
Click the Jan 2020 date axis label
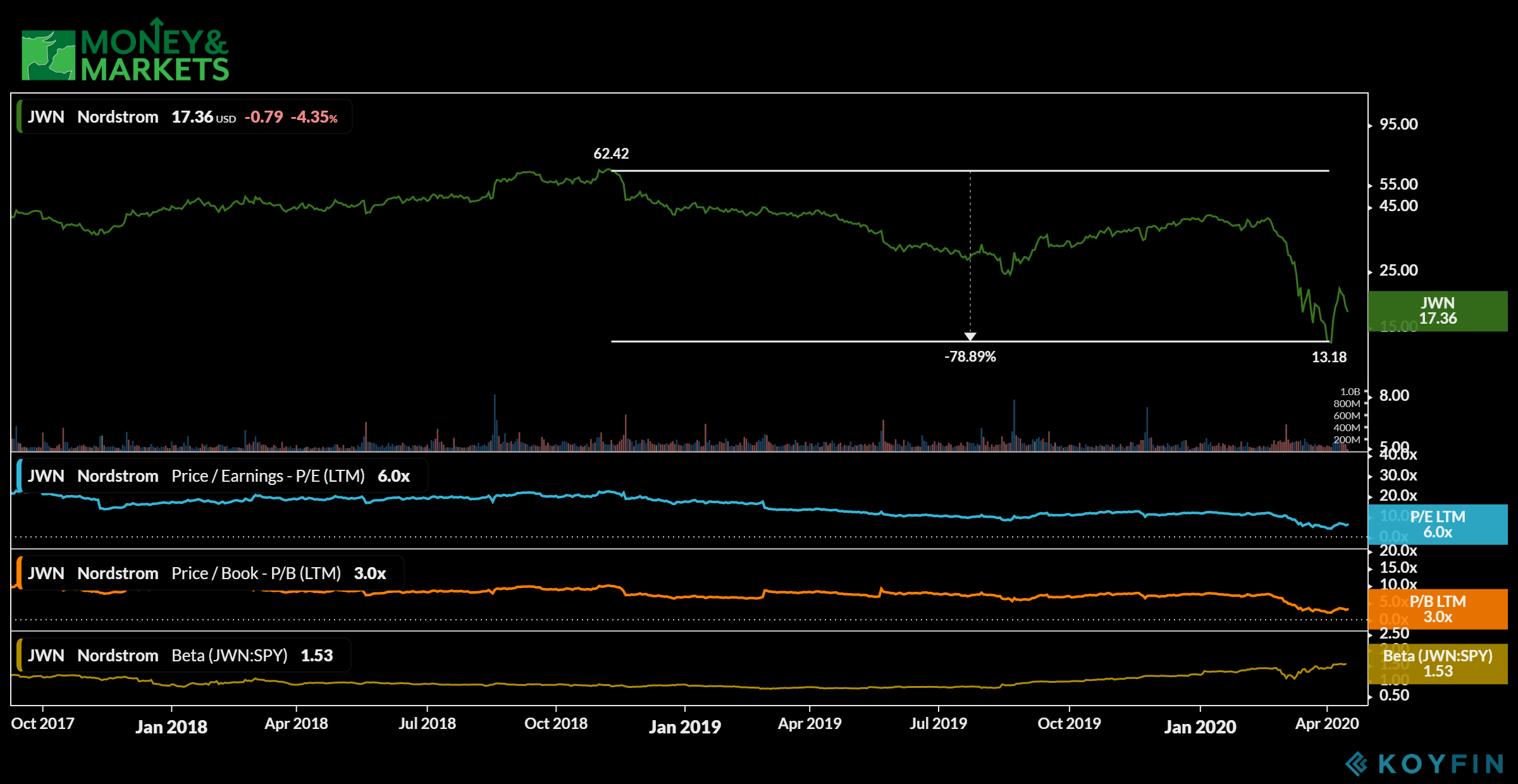(1200, 726)
